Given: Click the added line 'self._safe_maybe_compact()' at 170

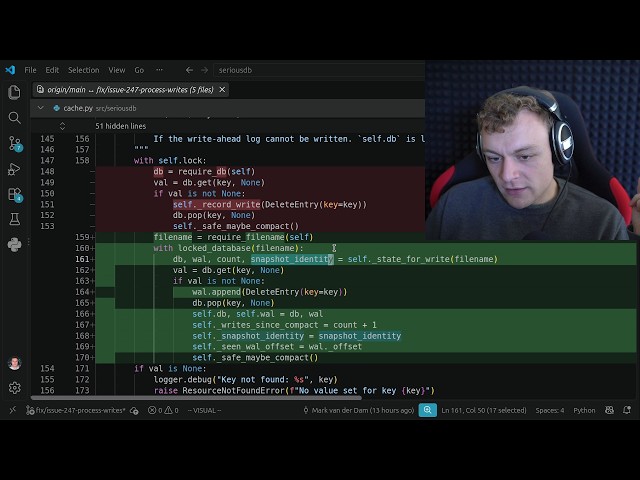Looking at the screenshot, I should [255, 358].
